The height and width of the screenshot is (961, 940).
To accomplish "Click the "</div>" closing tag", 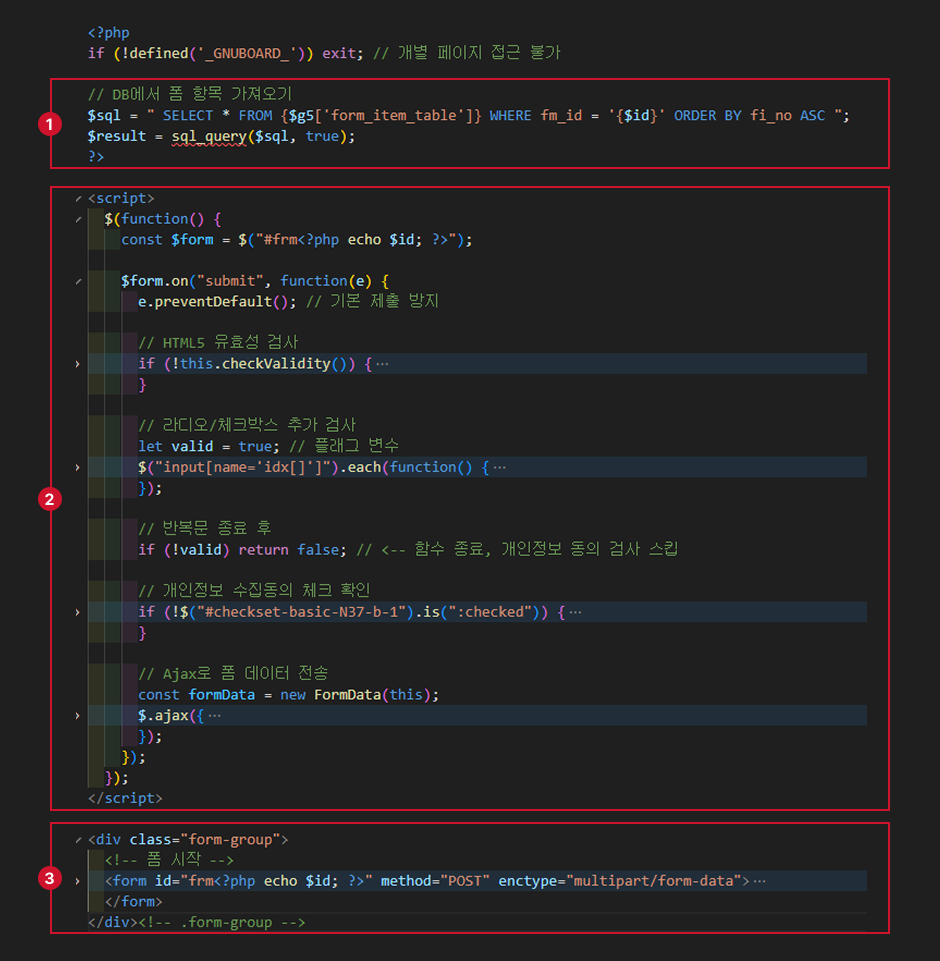I will tap(113, 922).
